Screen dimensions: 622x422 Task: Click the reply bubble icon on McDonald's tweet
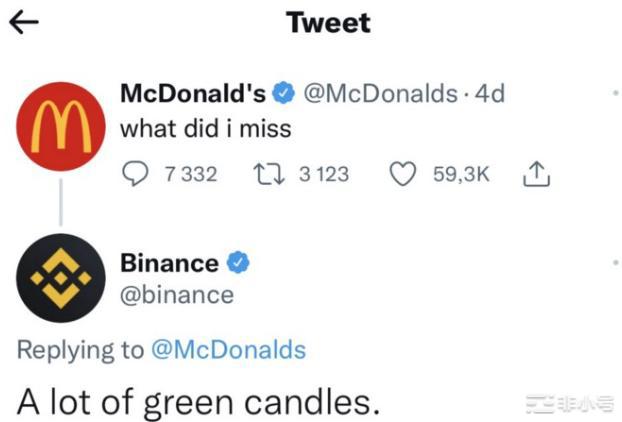[134, 175]
